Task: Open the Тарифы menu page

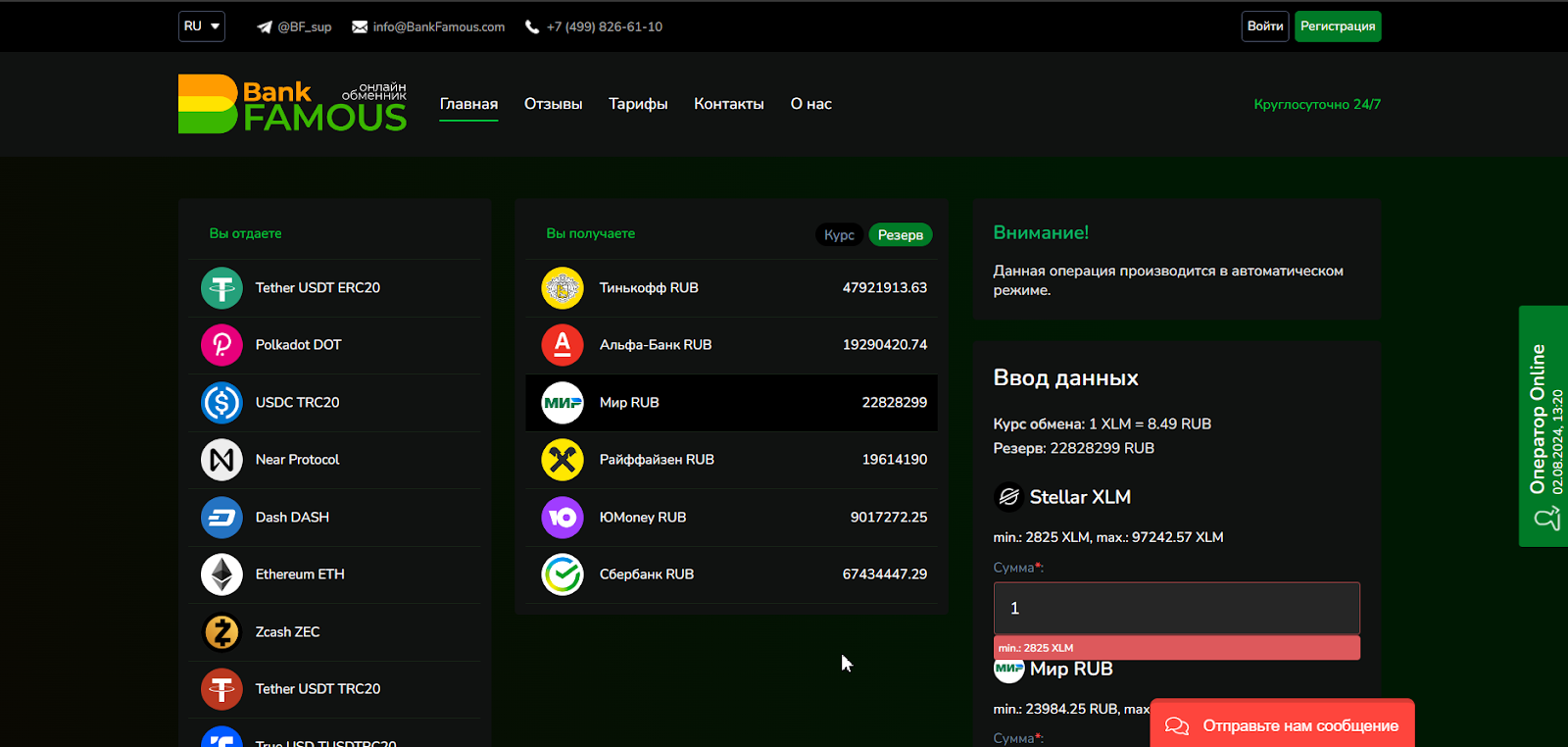Action: click(x=638, y=104)
